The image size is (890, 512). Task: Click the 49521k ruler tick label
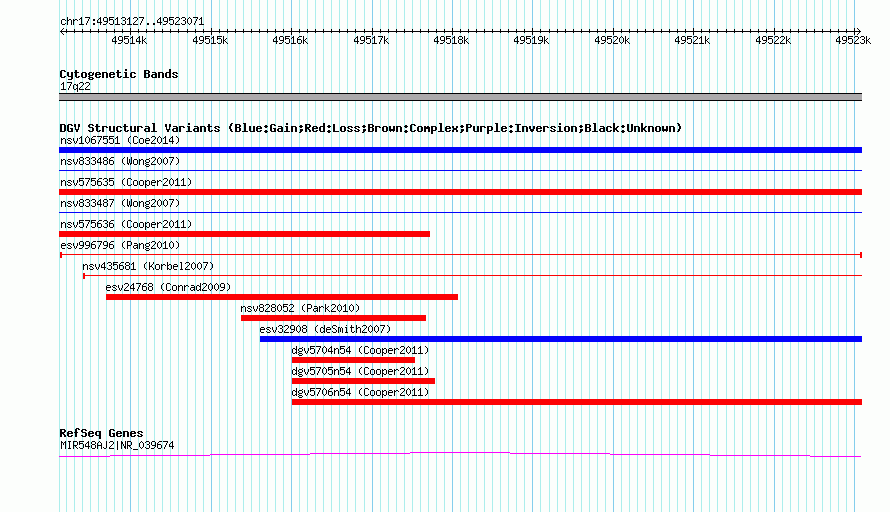(692, 40)
